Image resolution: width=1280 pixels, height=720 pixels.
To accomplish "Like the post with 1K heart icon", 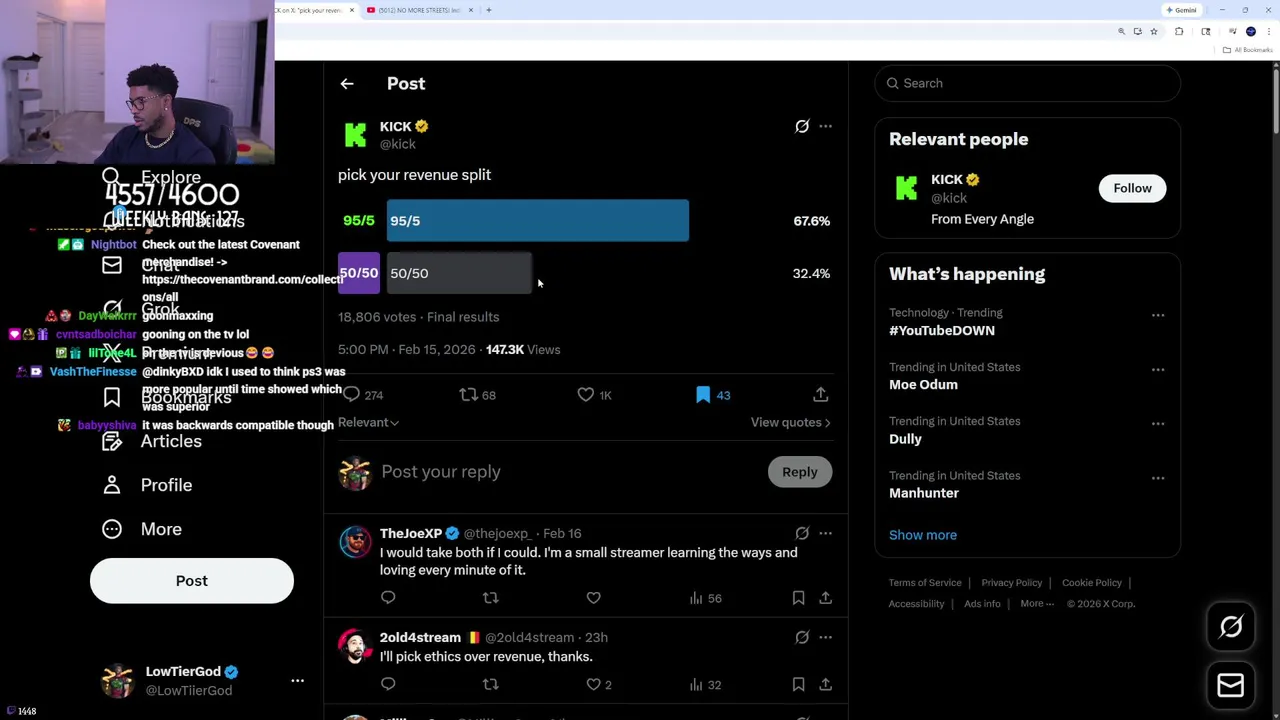I will [586, 395].
